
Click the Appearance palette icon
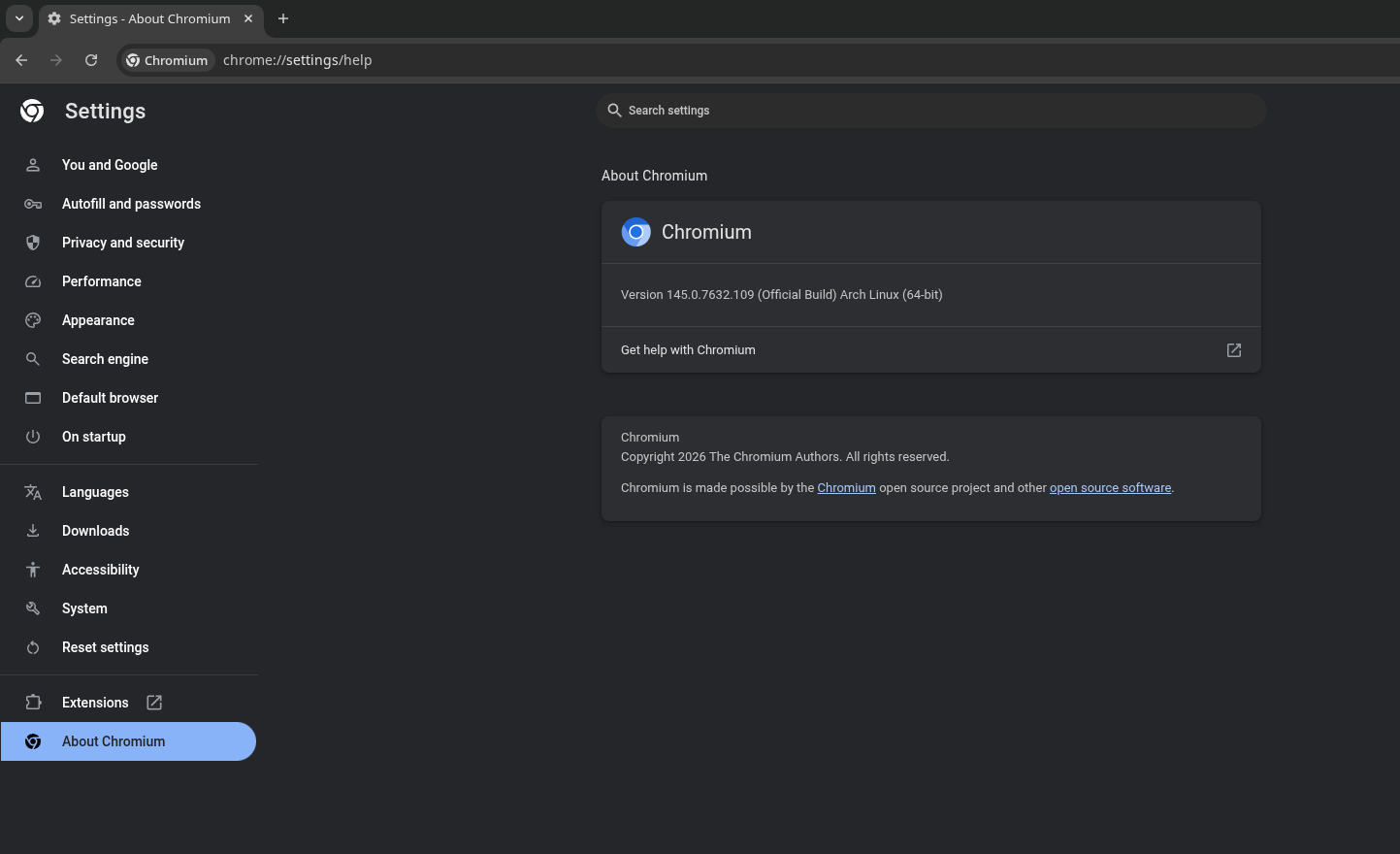tap(33, 320)
